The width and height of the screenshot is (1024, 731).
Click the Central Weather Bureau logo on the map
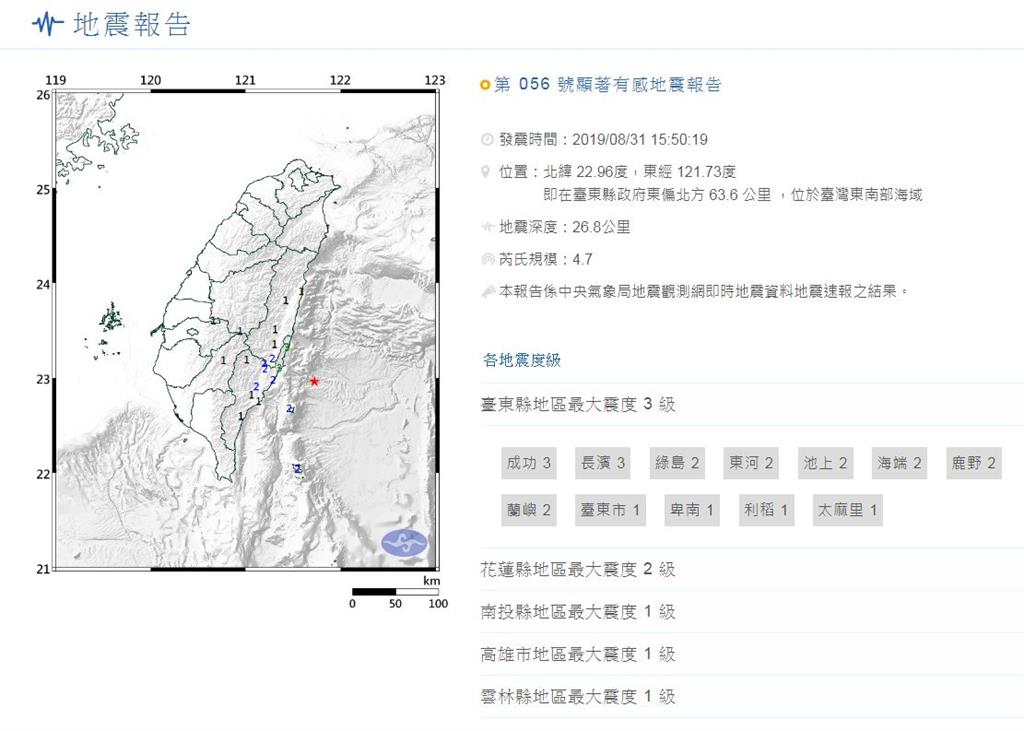(x=405, y=542)
